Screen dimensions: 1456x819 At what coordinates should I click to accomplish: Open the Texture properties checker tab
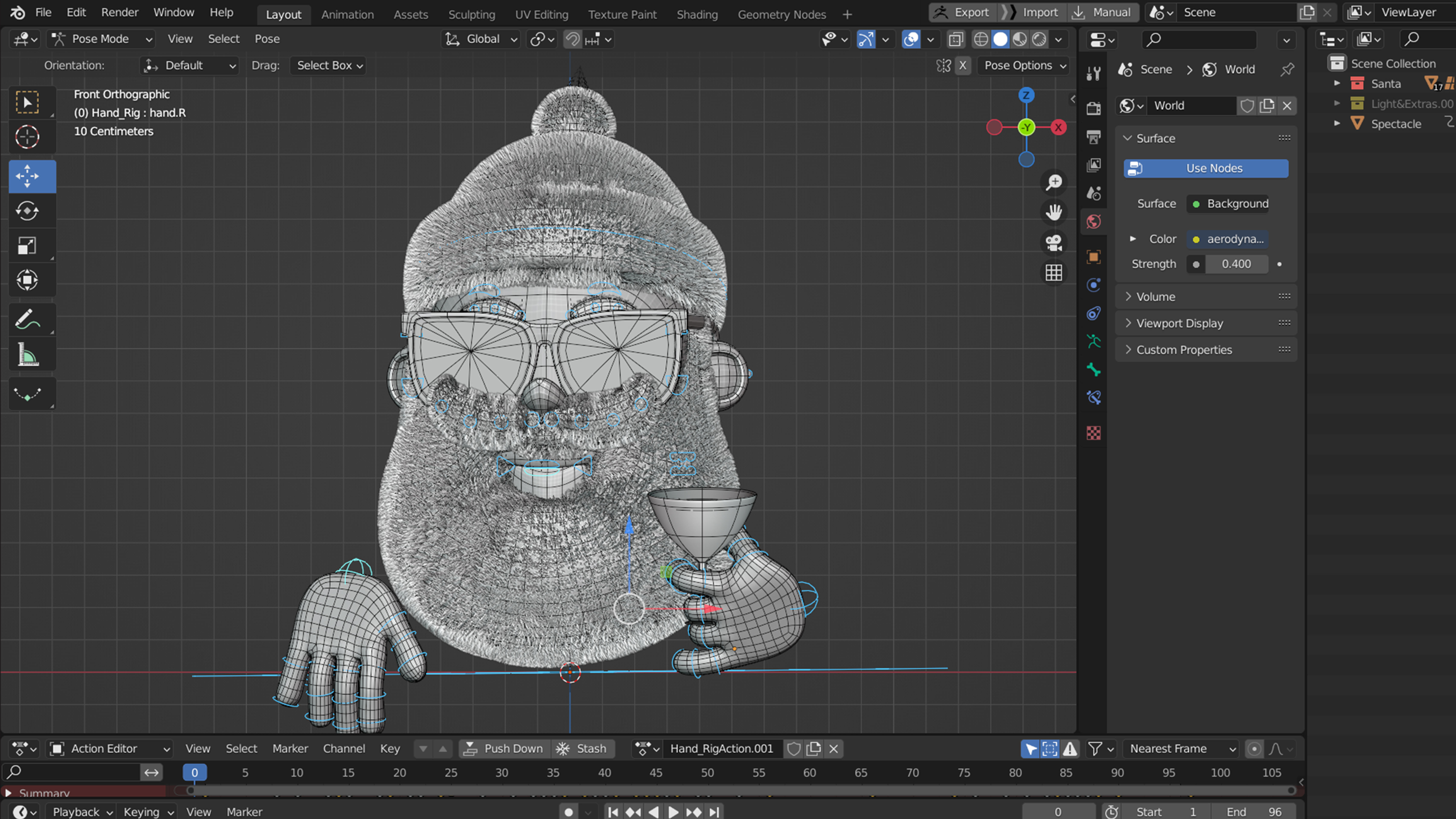[x=1093, y=433]
